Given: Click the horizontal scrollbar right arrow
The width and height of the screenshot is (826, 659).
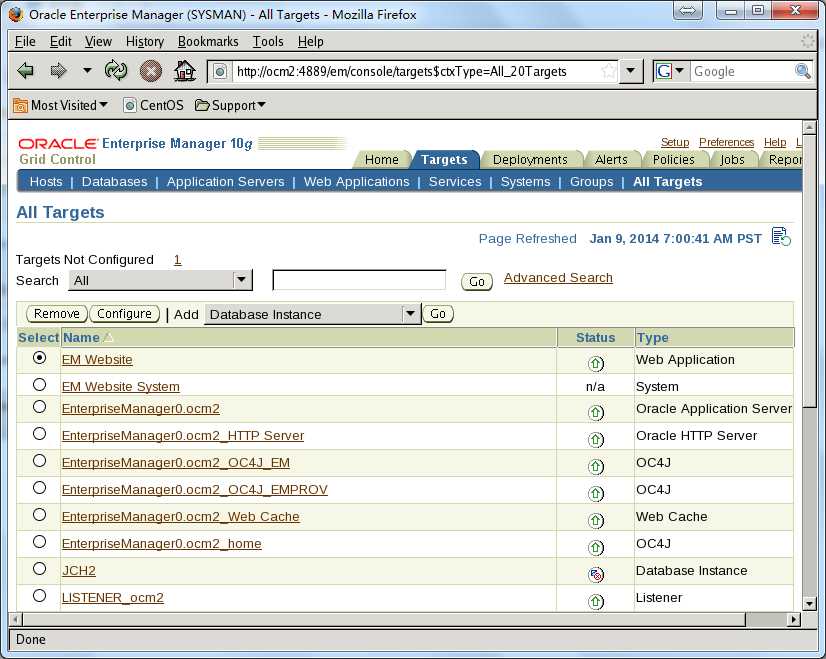Looking at the screenshot, I should (794, 619).
